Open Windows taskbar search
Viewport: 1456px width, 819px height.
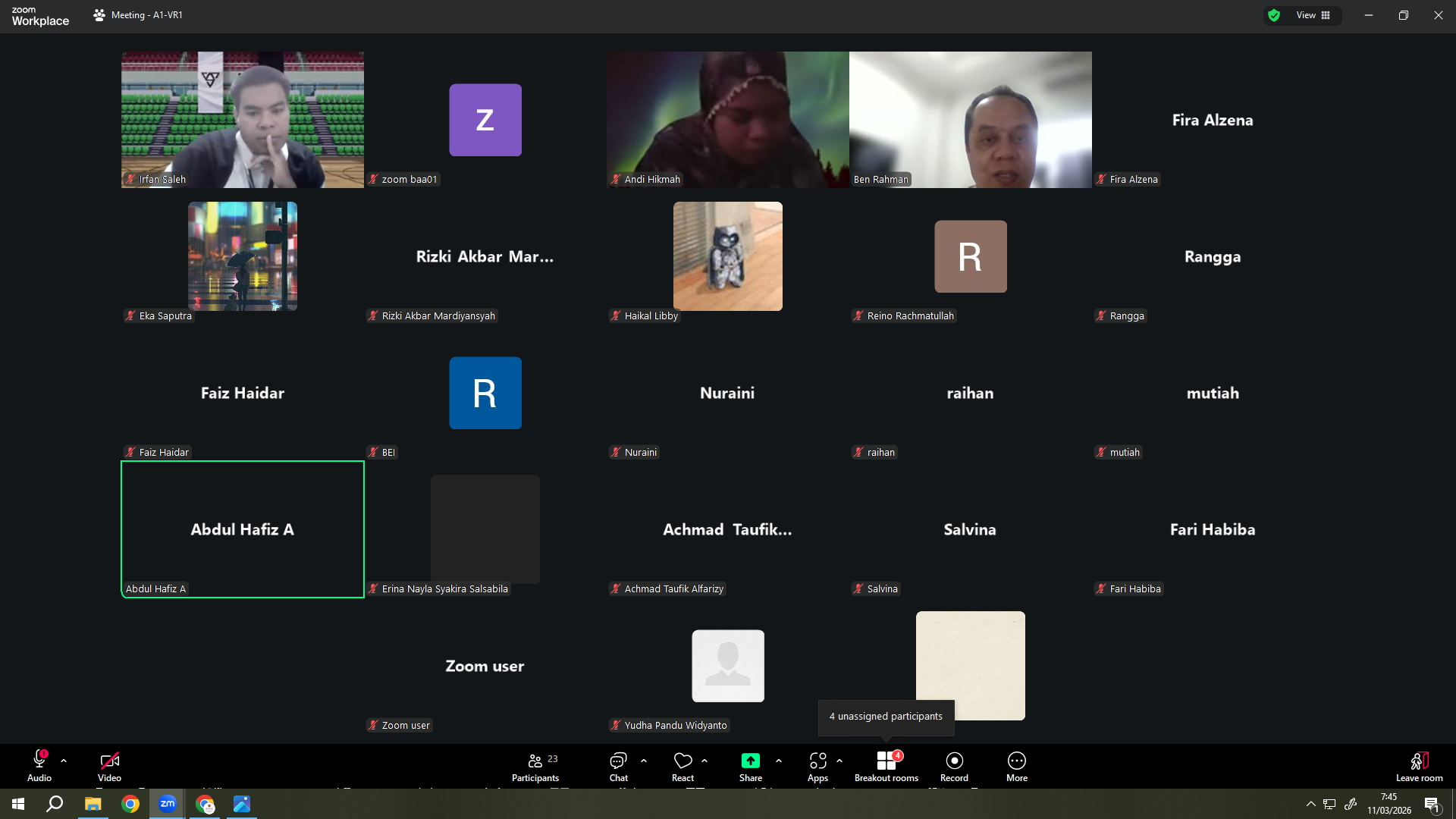[55, 804]
